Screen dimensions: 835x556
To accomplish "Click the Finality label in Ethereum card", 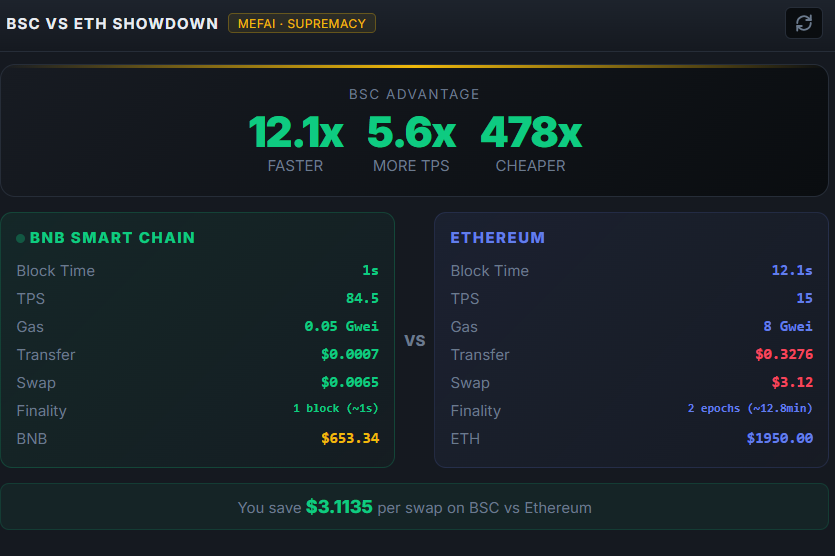I will (476, 411).
